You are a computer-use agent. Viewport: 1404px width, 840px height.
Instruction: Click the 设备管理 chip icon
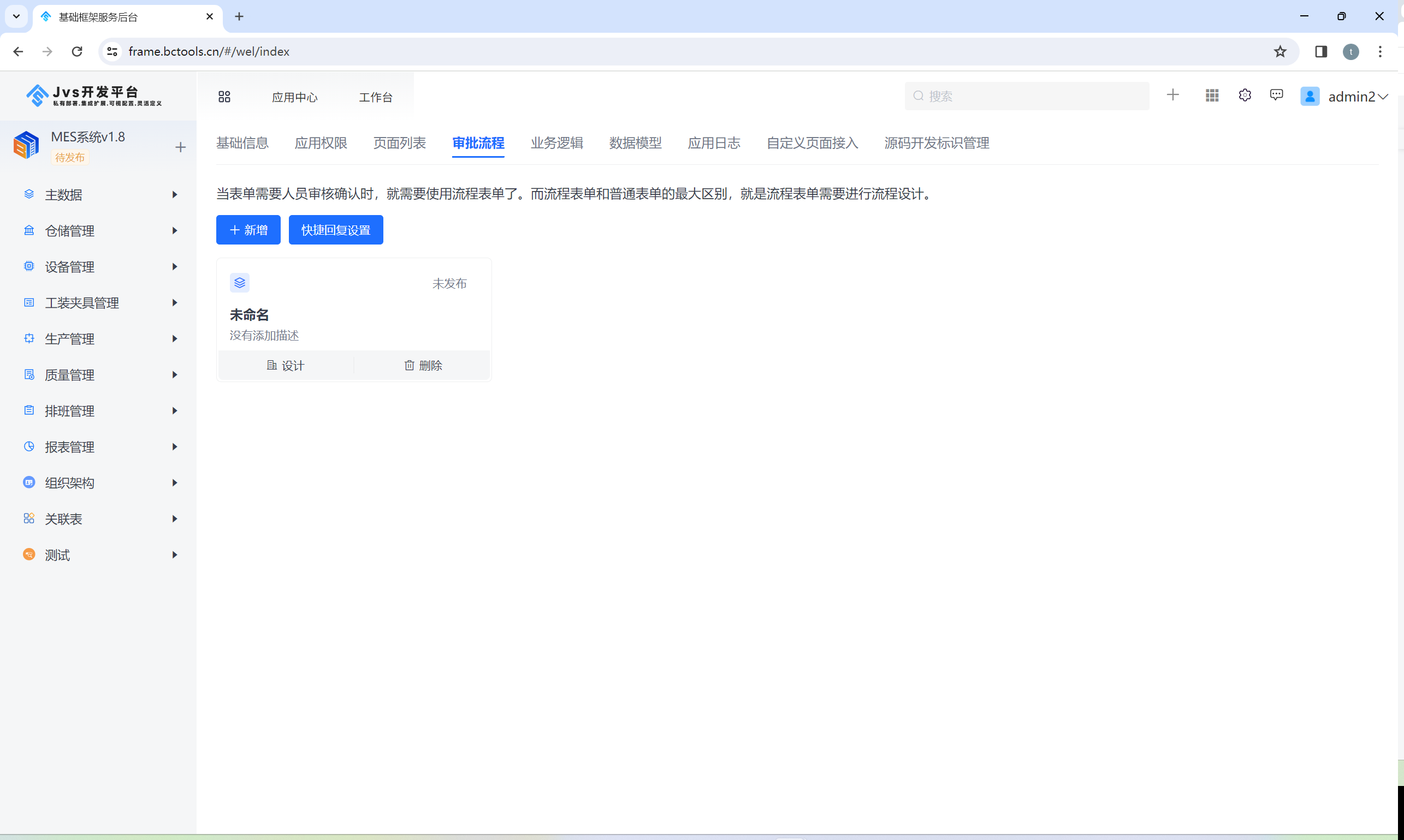pos(29,266)
